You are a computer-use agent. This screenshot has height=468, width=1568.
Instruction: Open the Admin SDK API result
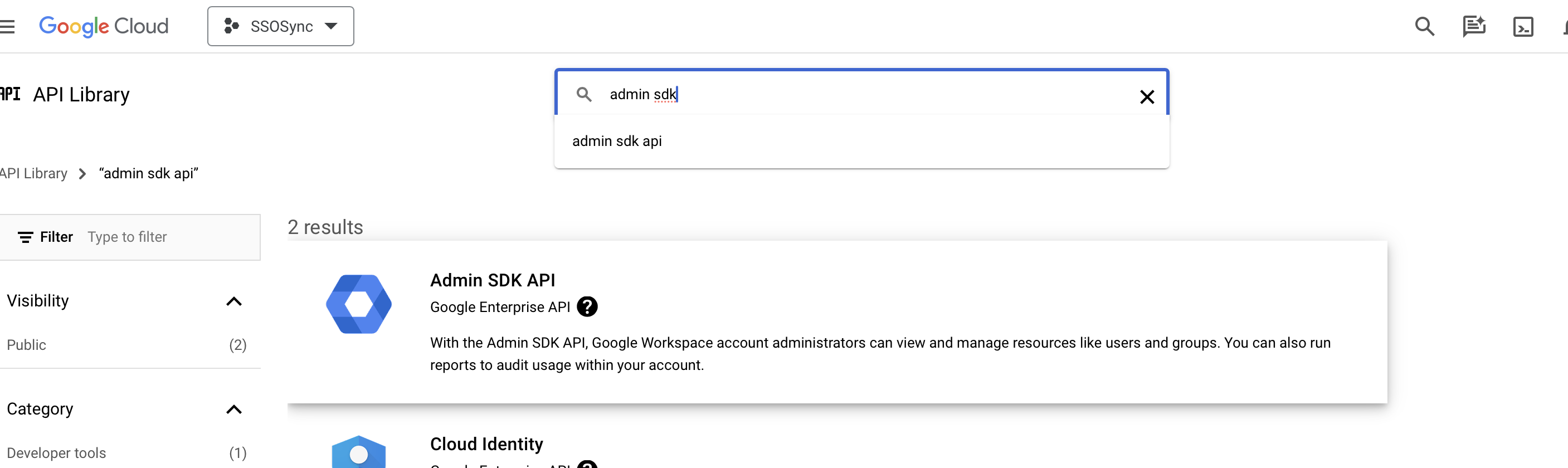(492, 280)
